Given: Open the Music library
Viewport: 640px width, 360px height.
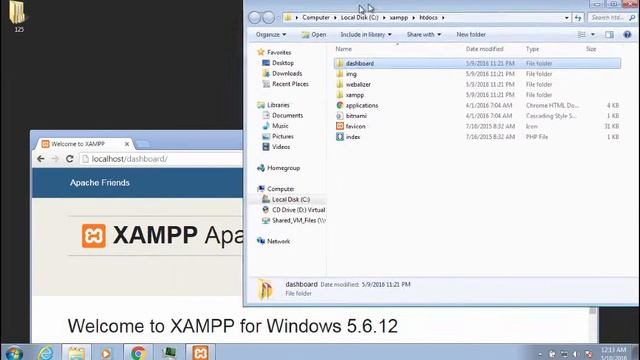Looking at the screenshot, I should (280, 126).
